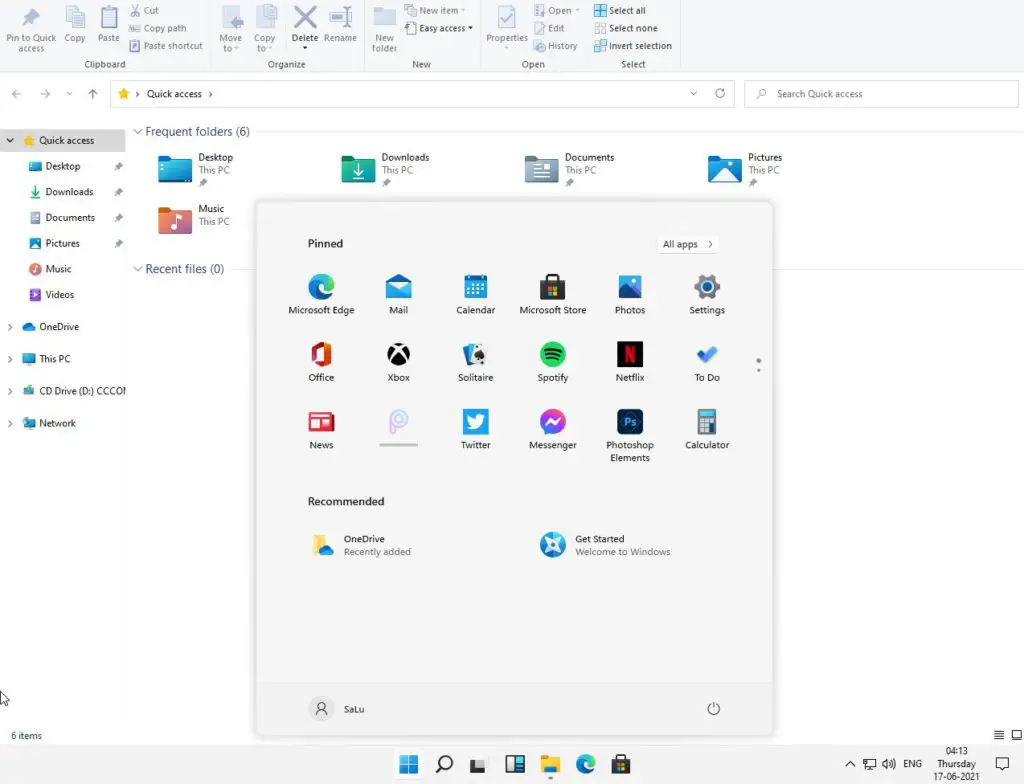Expand the Network tree node

[10, 423]
